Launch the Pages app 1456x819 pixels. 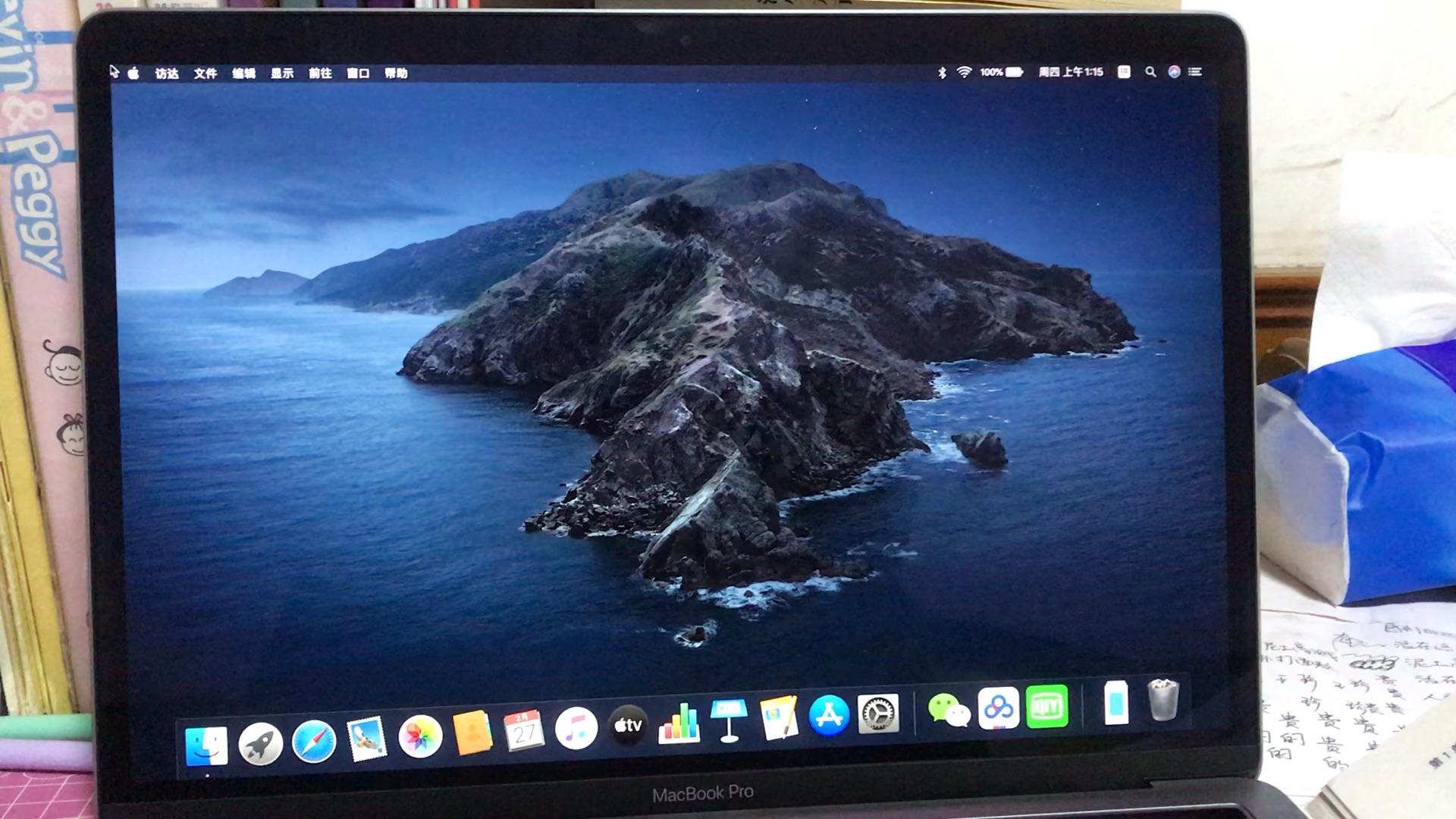click(x=780, y=717)
